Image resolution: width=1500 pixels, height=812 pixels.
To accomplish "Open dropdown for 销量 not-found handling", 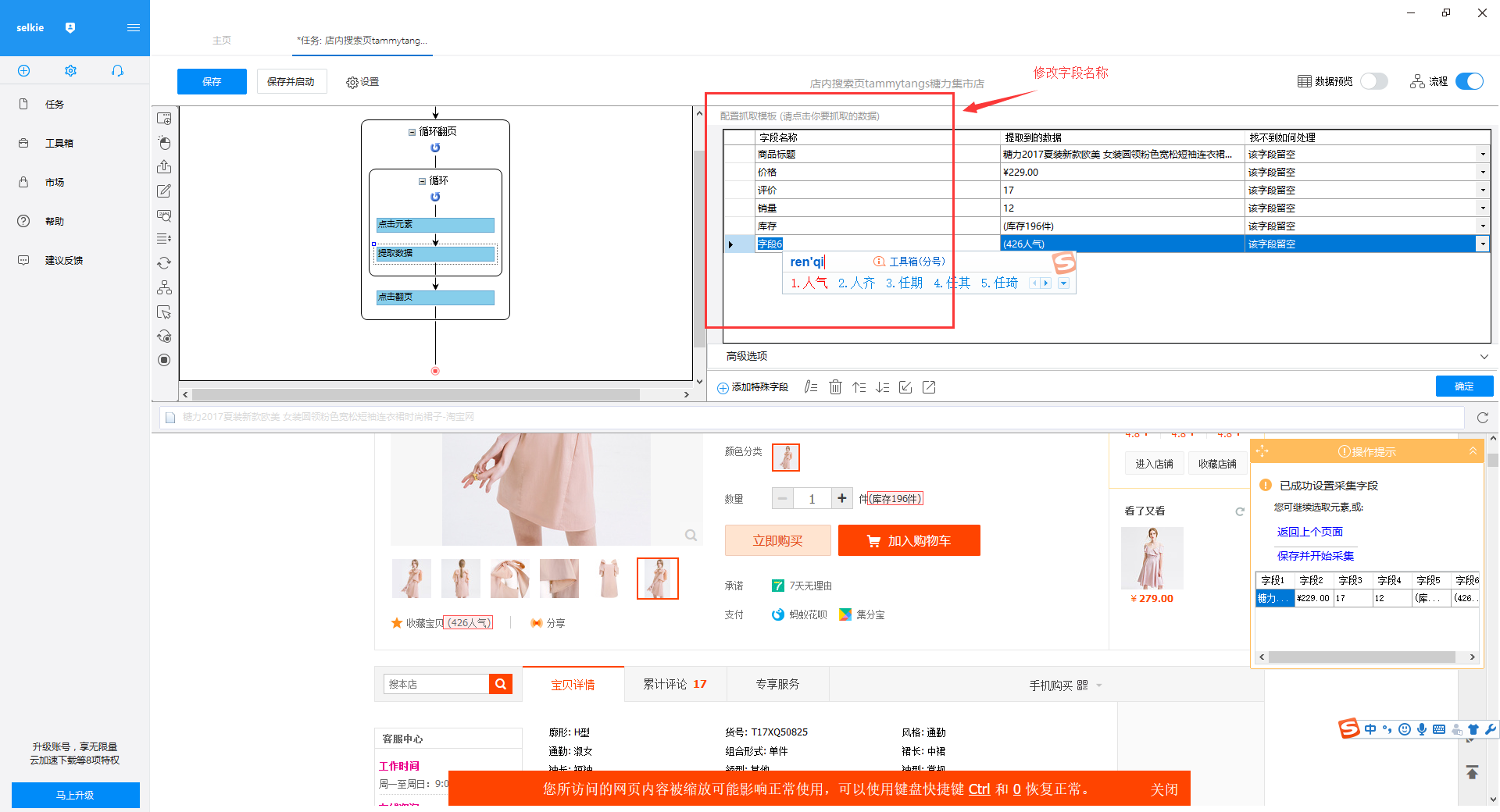I will pyautogui.click(x=1482, y=208).
